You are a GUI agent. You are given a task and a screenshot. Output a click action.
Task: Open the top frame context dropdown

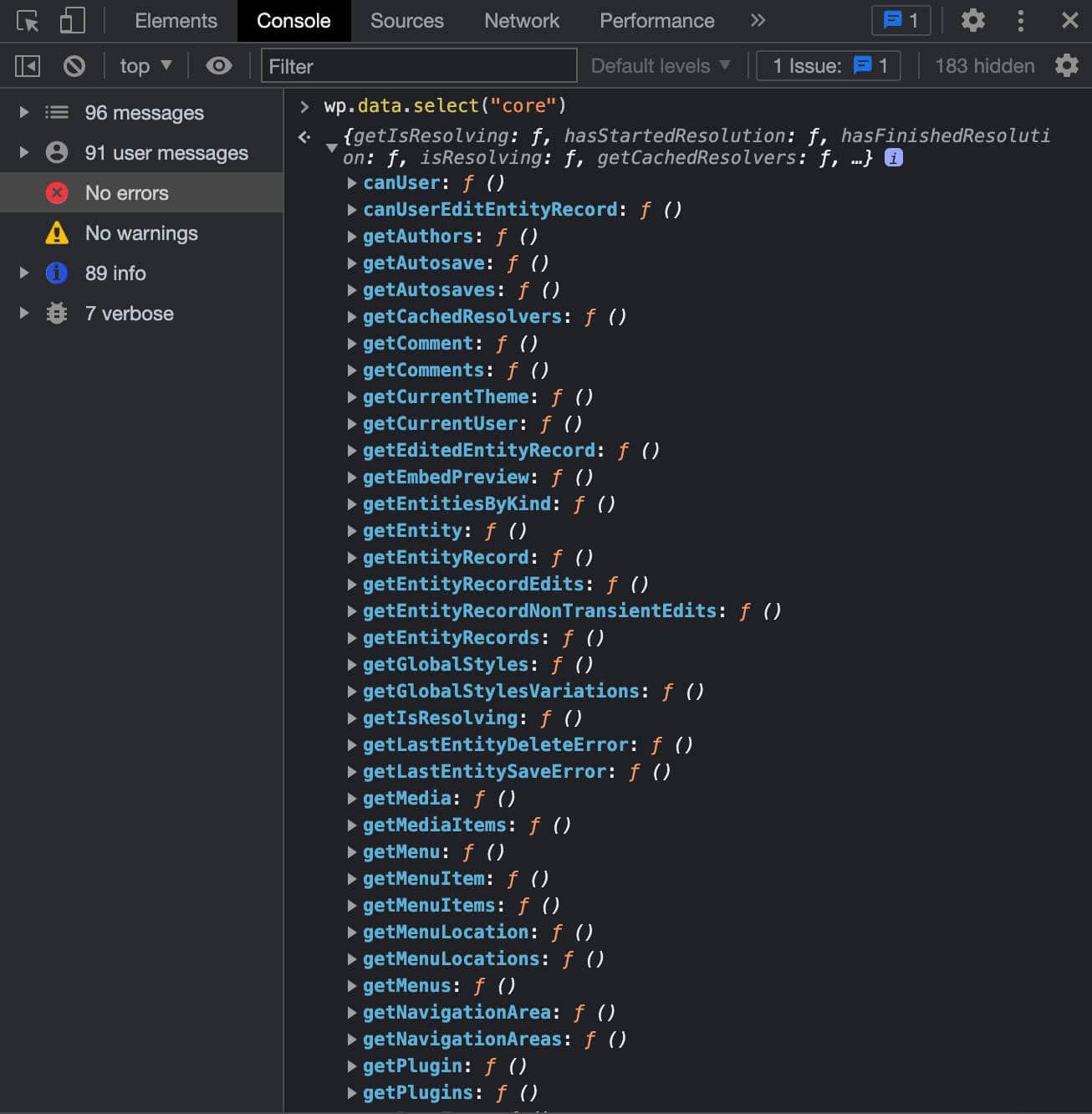[x=144, y=65]
